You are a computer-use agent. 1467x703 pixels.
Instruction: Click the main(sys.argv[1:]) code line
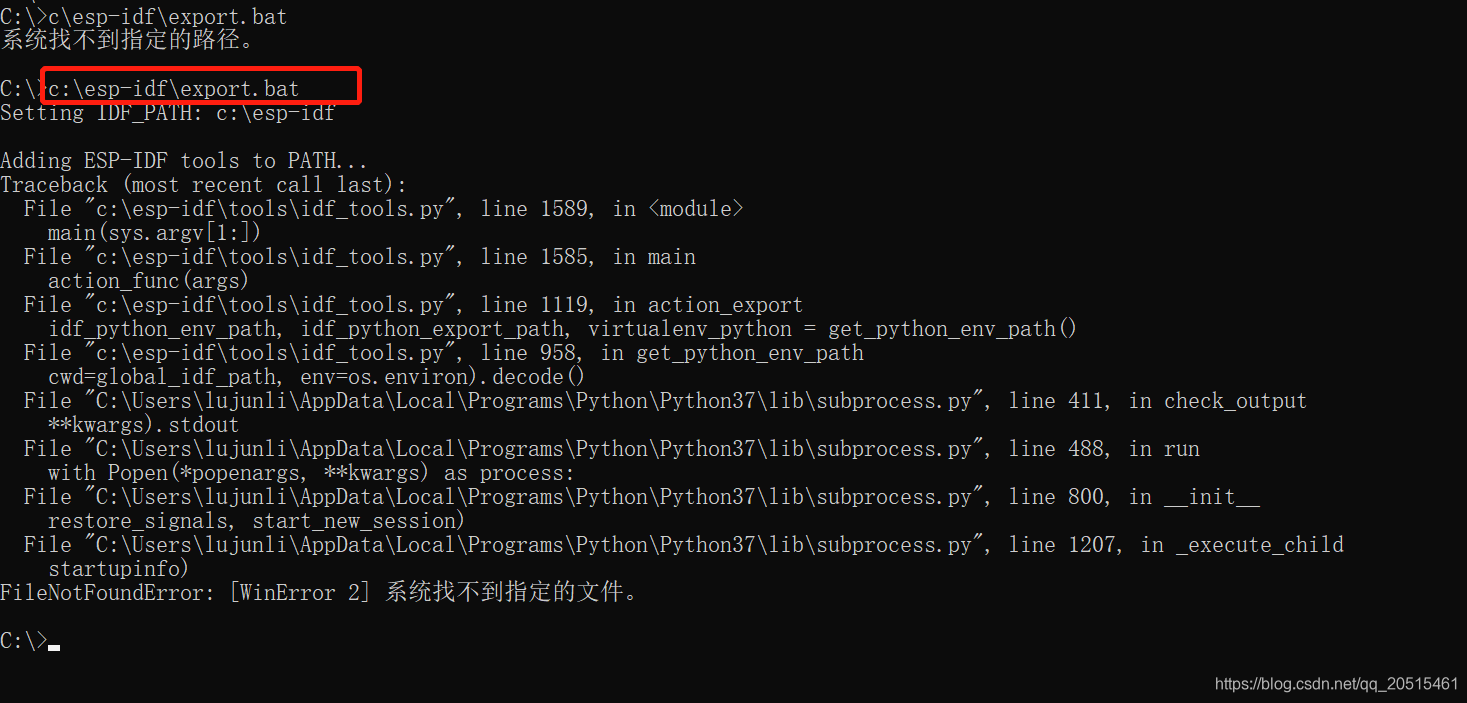pos(154,233)
